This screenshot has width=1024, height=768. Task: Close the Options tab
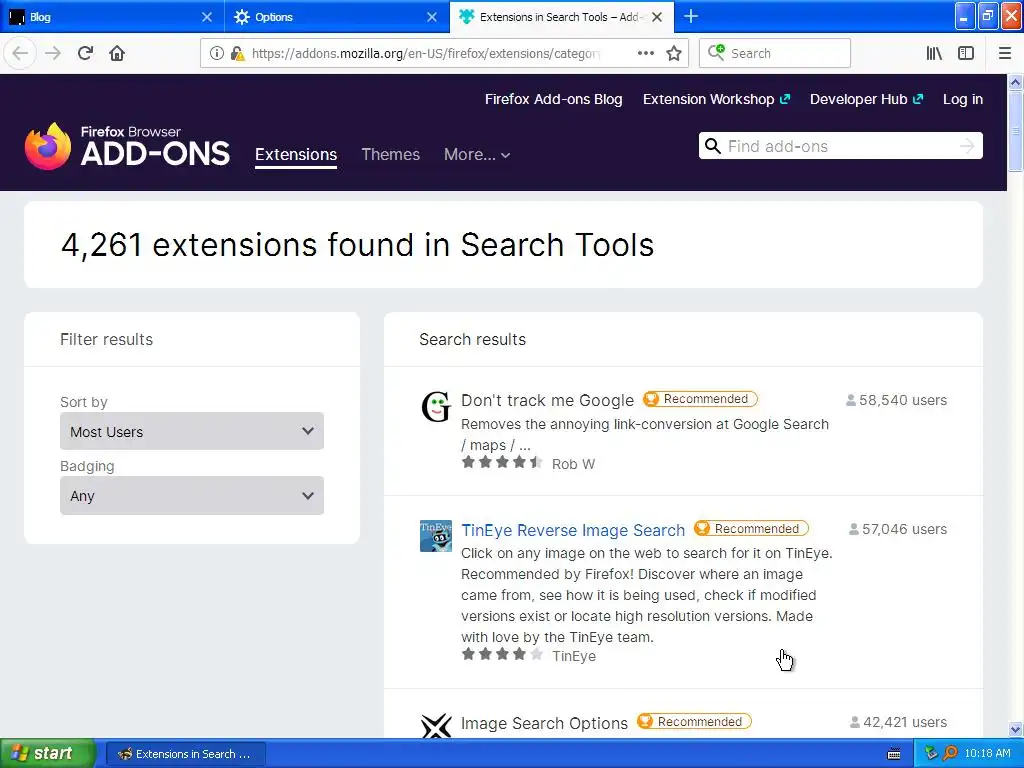coord(432,17)
